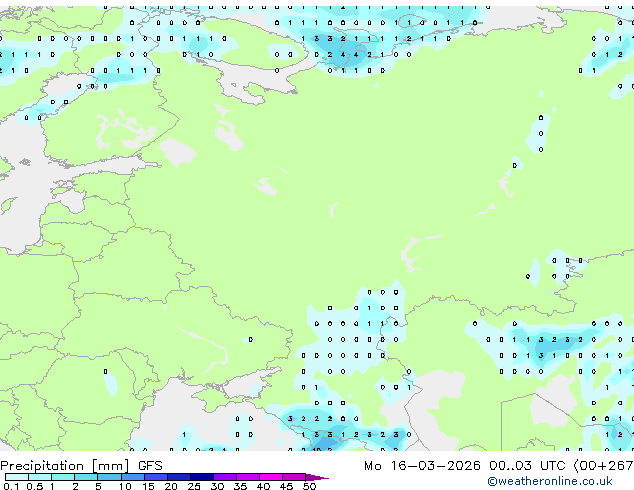Click the '50' legend scale label

point(309,486)
